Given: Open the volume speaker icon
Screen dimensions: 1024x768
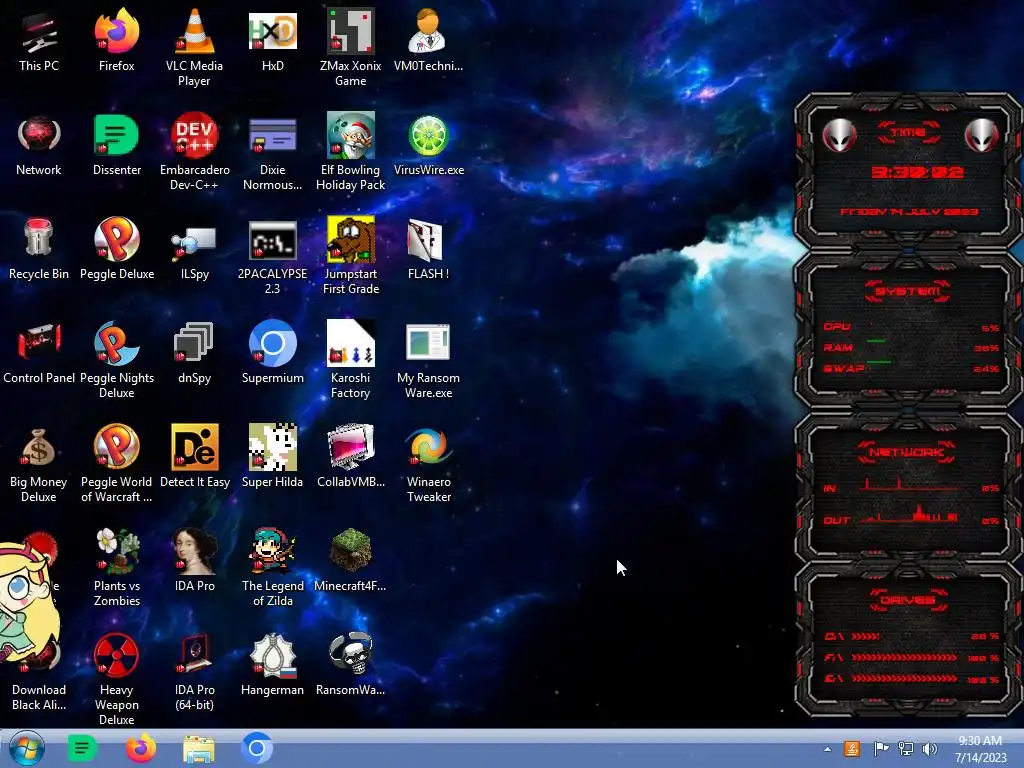Looking at the screenshot, I should click(x=929, y=748).
